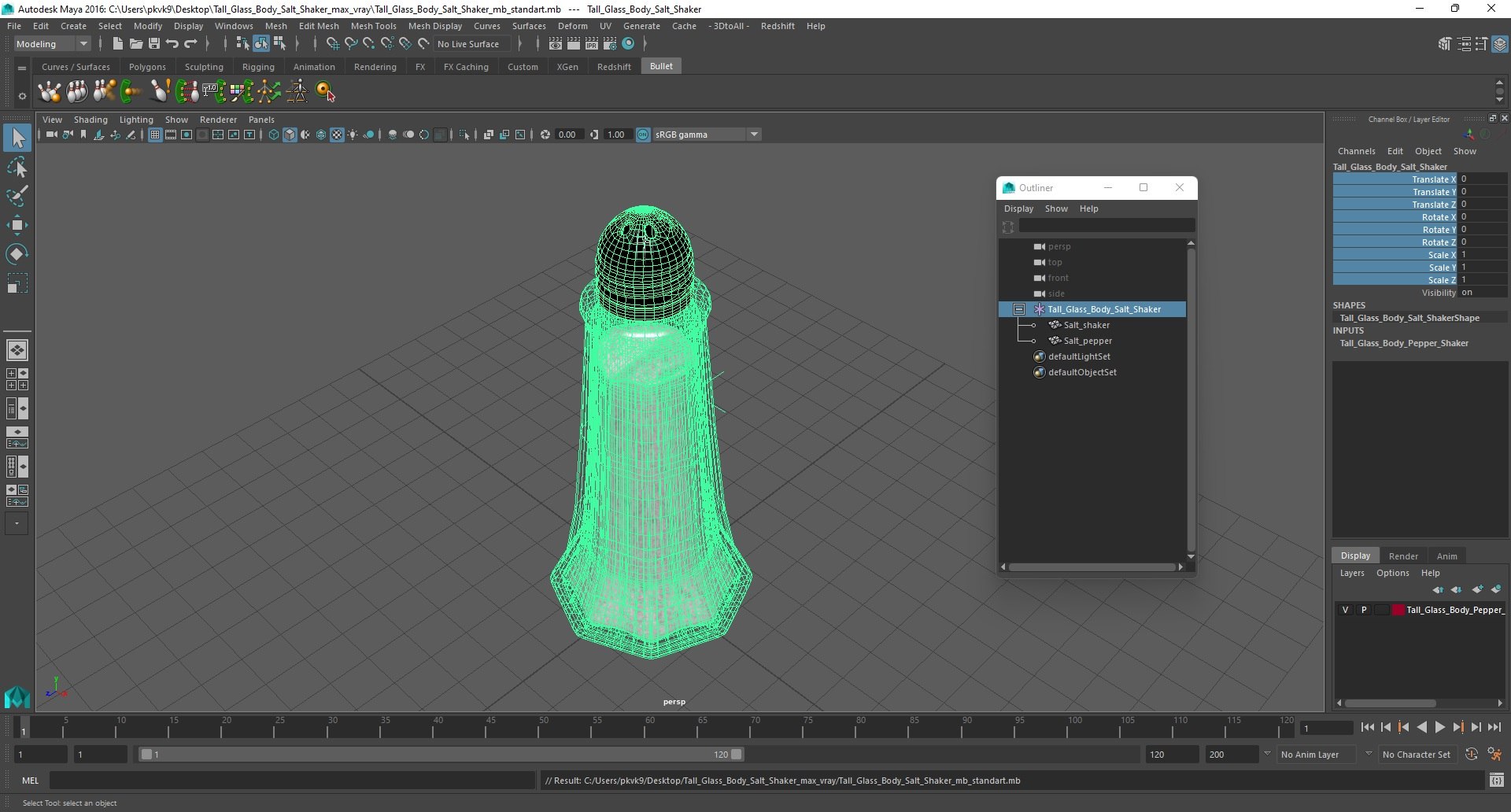Viewport: 1511px width, 812px height.
Task: Open the Script Editor icon
Action: coord(1497,781)
